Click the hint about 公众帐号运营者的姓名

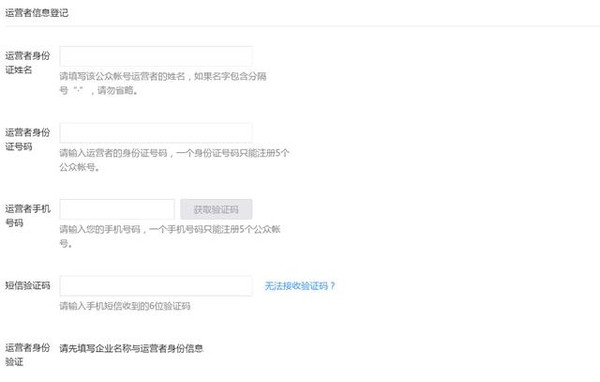[x=163, y=83]
